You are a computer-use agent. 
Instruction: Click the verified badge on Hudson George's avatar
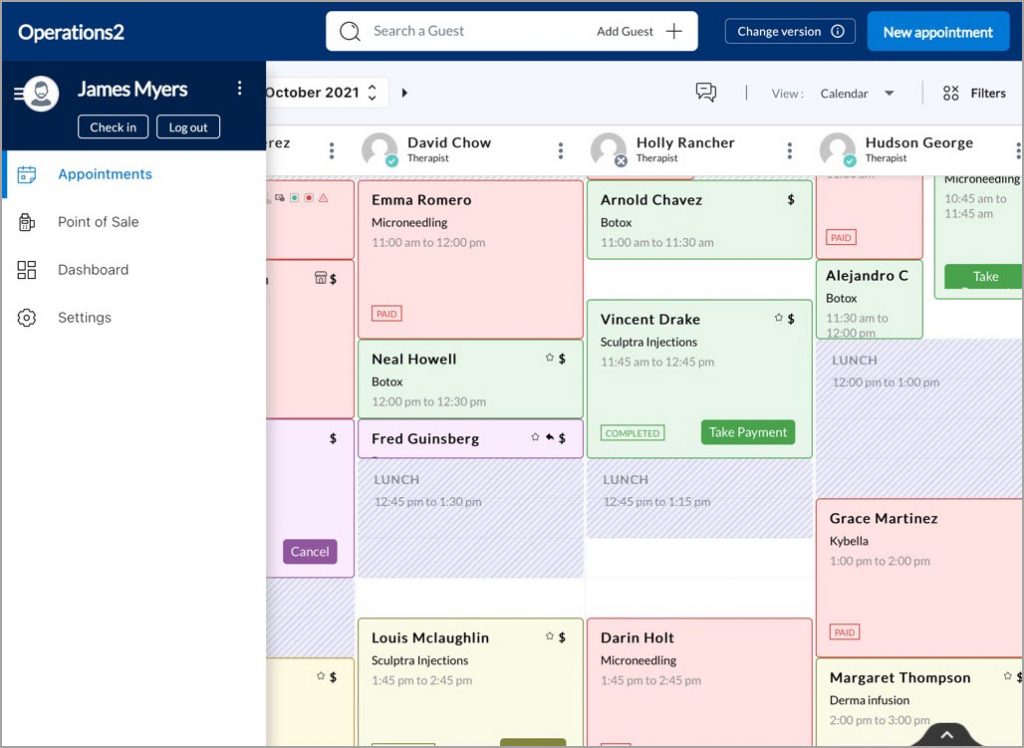point(848,158)
